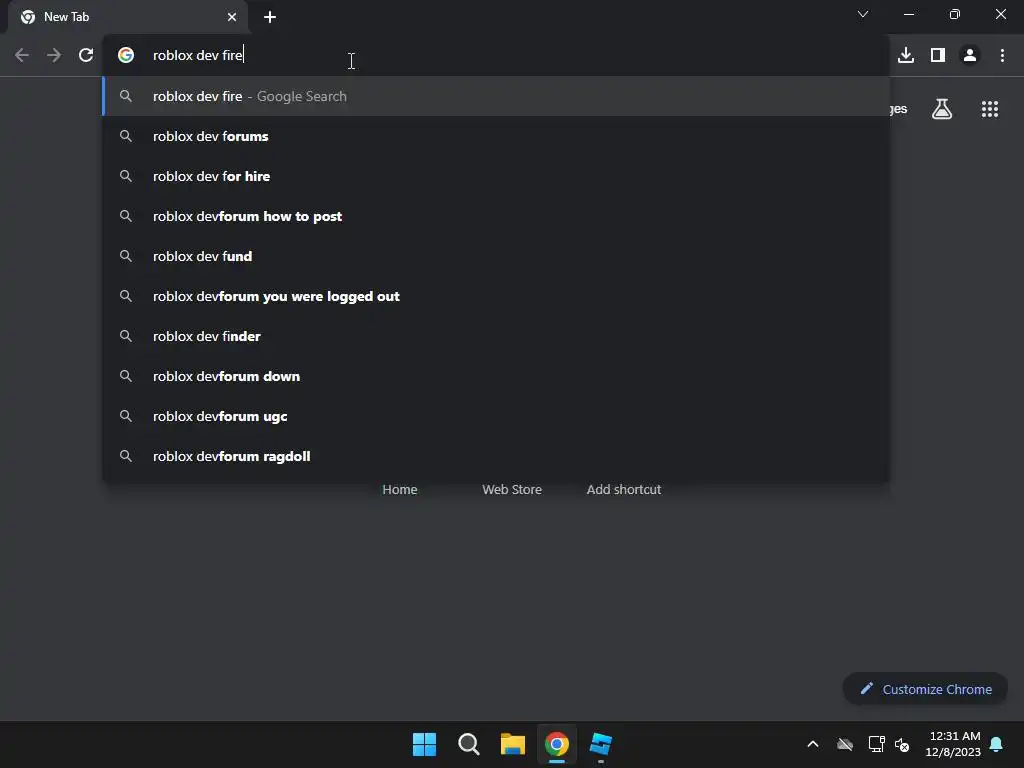The width and height of the screenshot is (1024, 768).
Task: Pick the 'roblox devforum ragdoll' suggestion
Action: [x=496, y=456]
